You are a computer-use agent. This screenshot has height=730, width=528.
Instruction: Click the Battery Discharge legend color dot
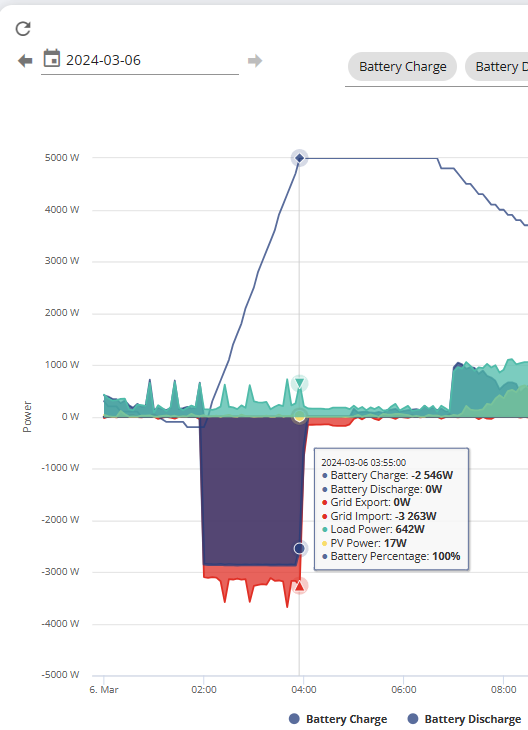pos(413,719)
